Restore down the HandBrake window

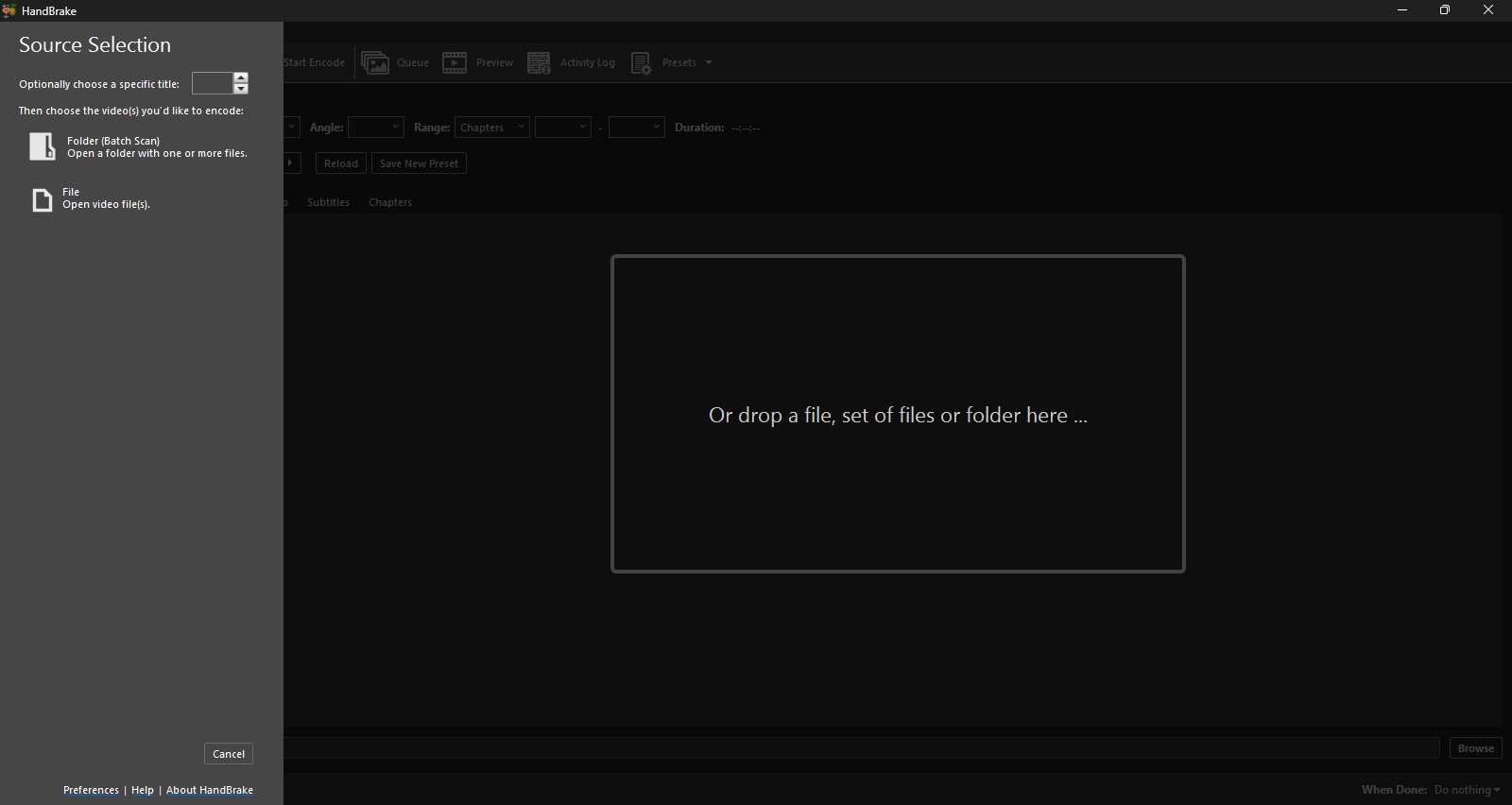[1445, 10]
